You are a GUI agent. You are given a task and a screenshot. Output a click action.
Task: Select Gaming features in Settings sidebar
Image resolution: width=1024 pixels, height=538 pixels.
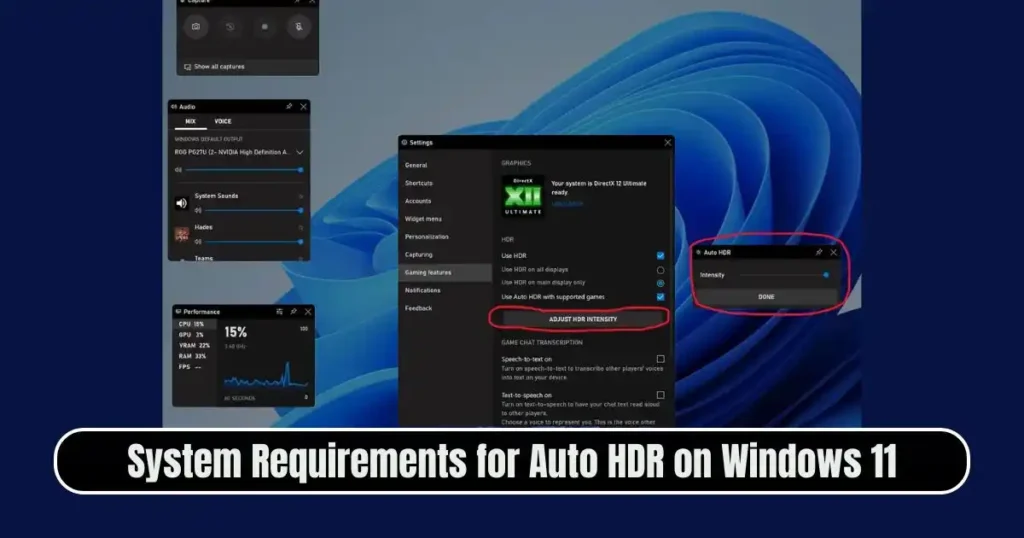[x=445, y=272]
